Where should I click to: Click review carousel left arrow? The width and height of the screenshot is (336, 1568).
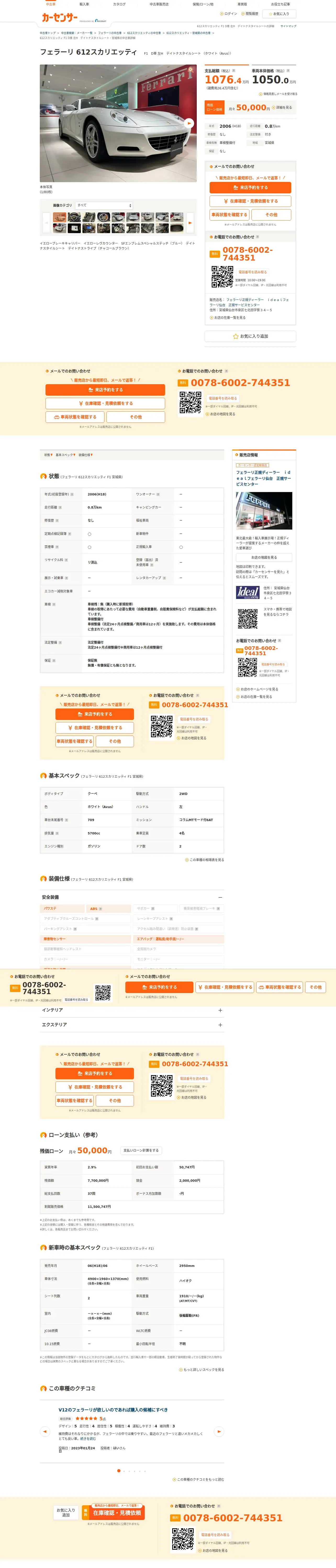coord(44,1432)
